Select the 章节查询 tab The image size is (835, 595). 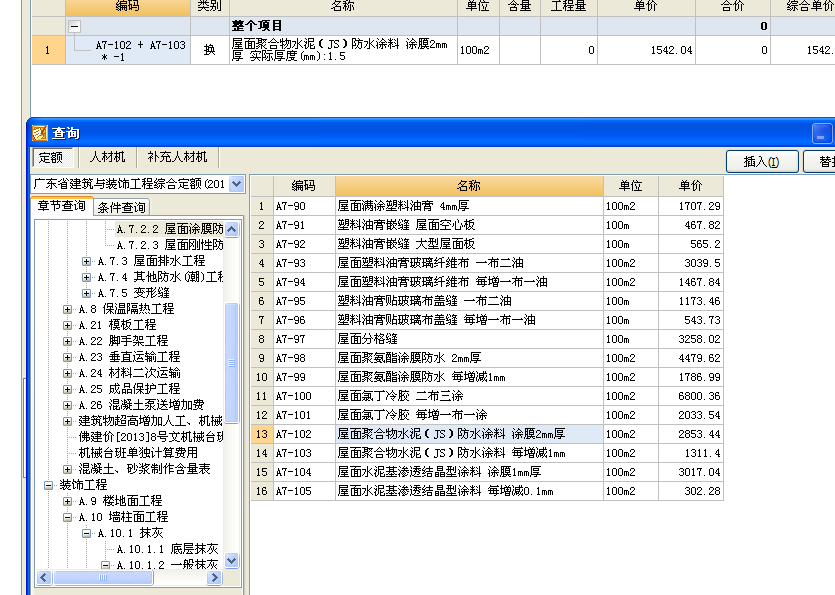point(62,206)
